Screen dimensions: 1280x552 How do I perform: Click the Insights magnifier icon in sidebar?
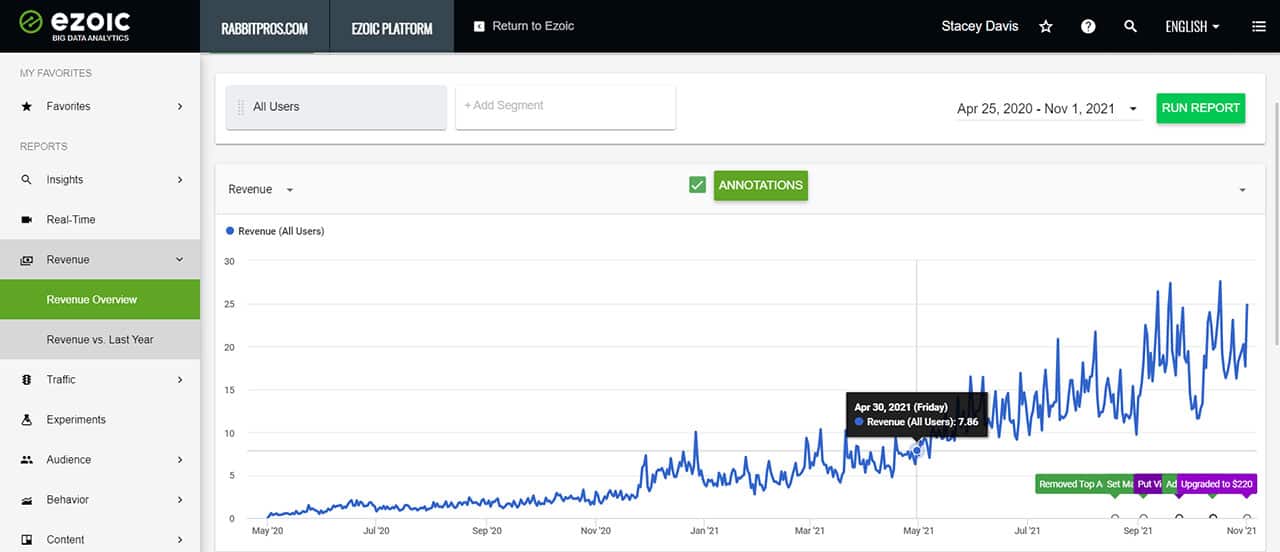(26, 180)
